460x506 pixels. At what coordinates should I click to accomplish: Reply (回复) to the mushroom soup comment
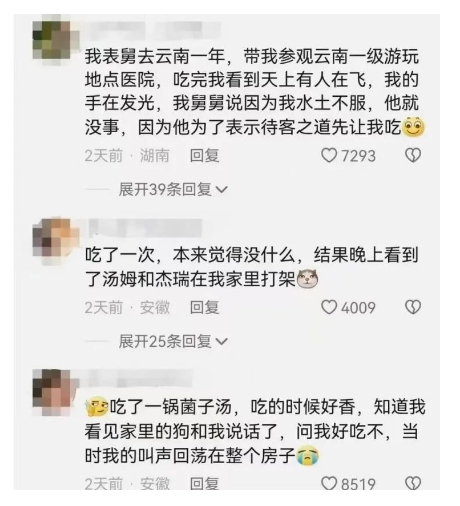[x=204, y=483]
